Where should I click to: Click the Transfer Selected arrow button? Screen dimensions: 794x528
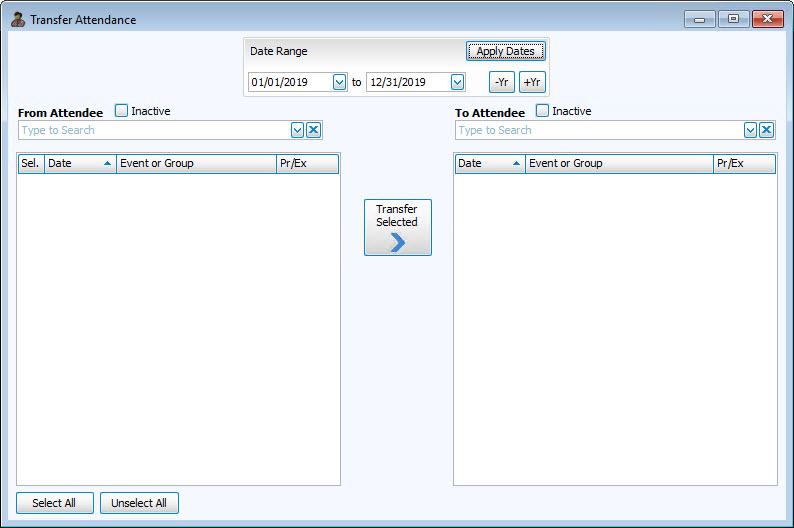pyautogui.click(x=397, y=227)
